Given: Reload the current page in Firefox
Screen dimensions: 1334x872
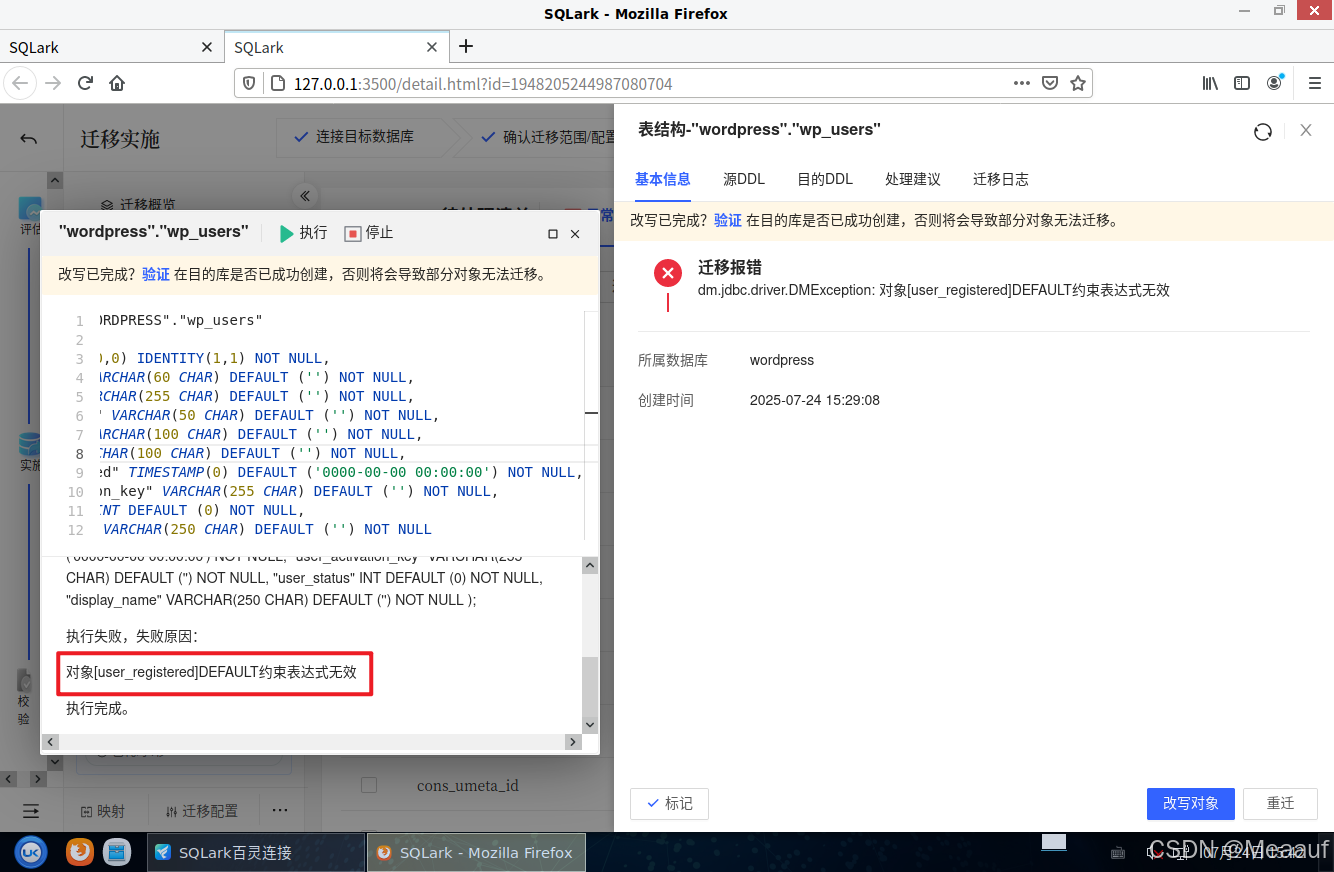Looking at the screenshot, I should click(85, 83).
